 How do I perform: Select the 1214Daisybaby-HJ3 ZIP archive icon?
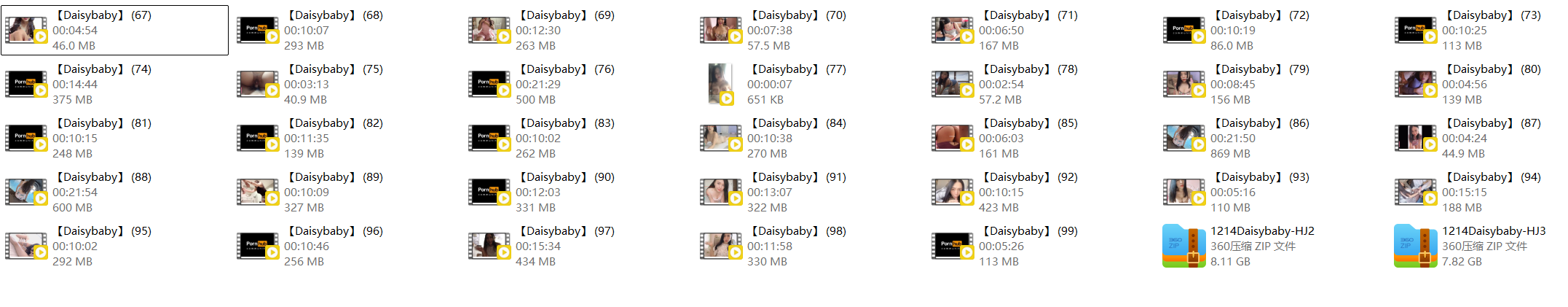(x=1416, y=246)
